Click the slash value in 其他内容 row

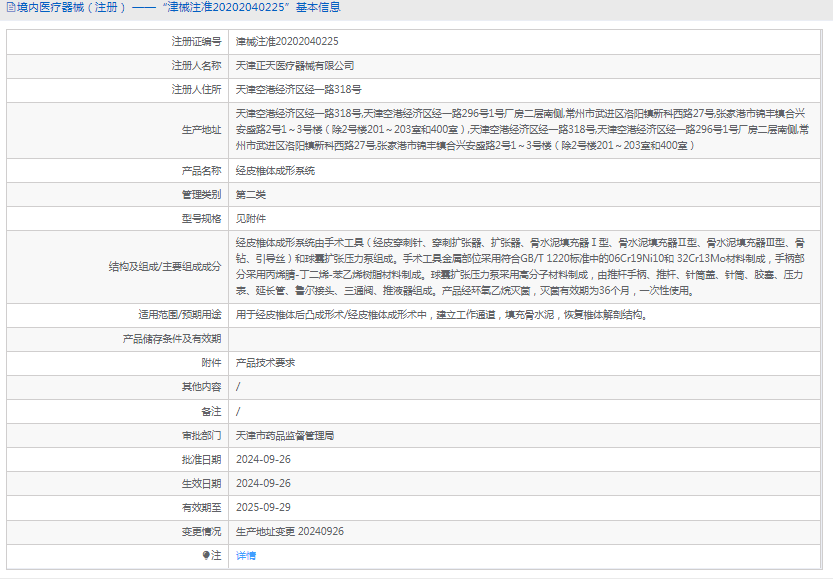[x=238, y=387]
